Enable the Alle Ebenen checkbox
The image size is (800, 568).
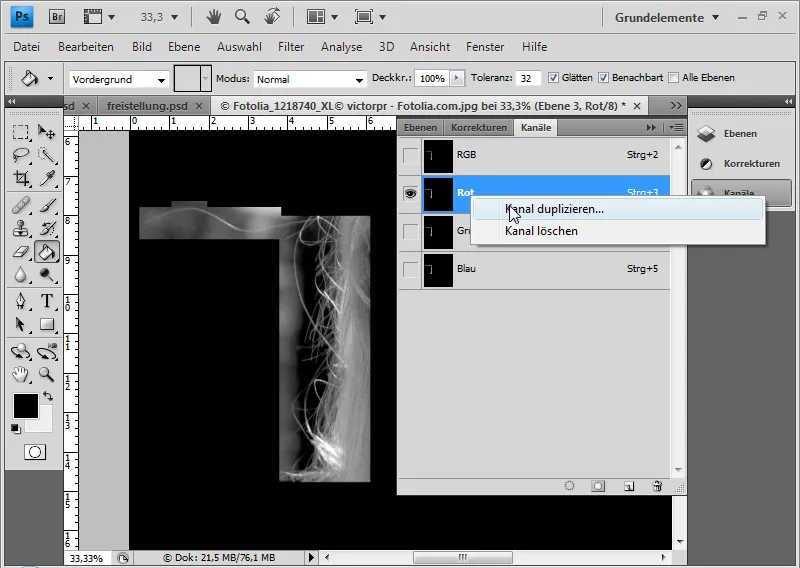pyautogui.click(x=673, y=78)
